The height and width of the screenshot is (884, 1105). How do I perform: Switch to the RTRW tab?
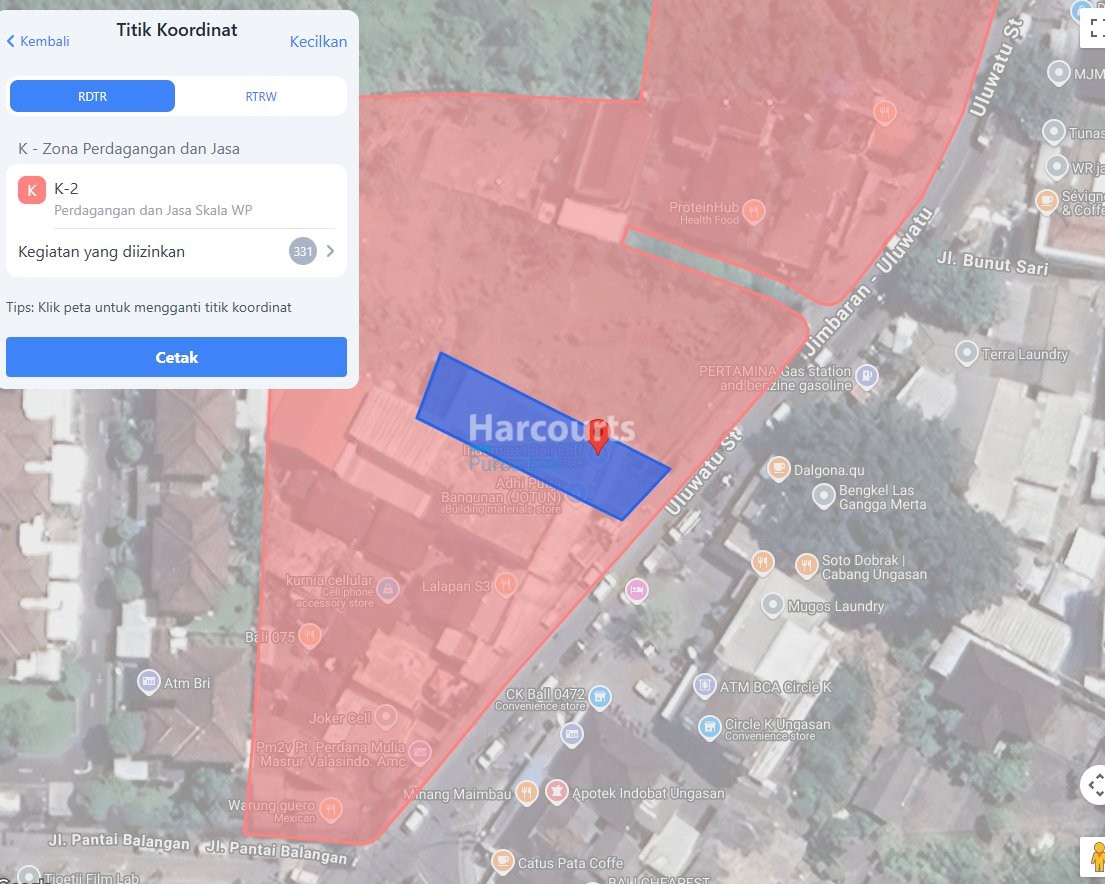261,96
